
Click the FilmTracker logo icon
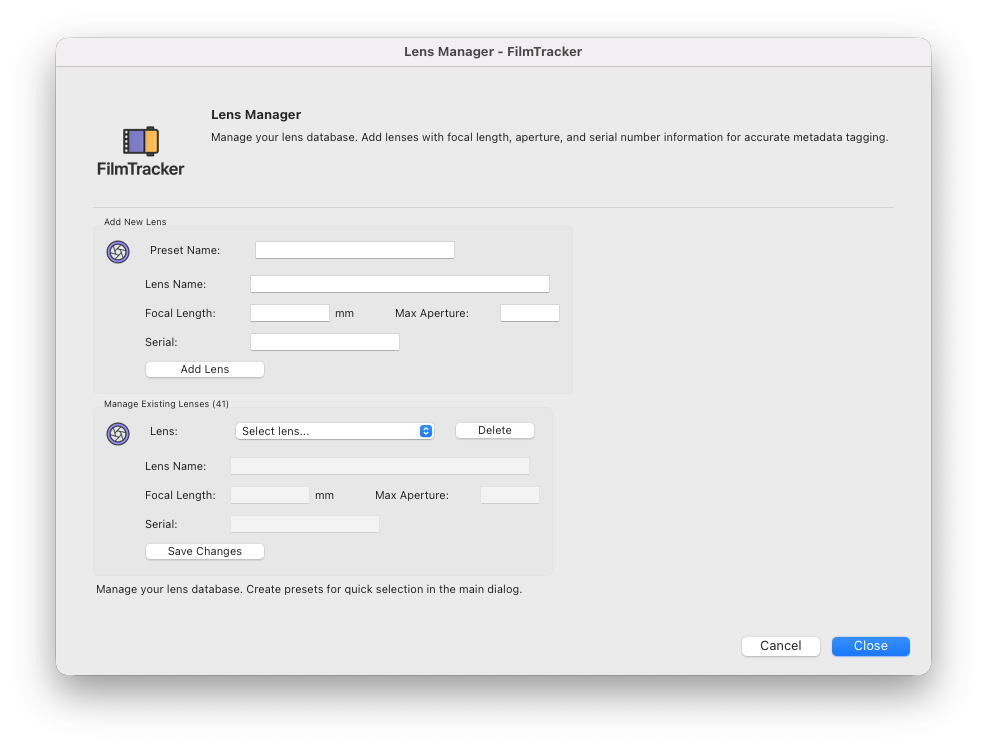[x=140, y=142]
